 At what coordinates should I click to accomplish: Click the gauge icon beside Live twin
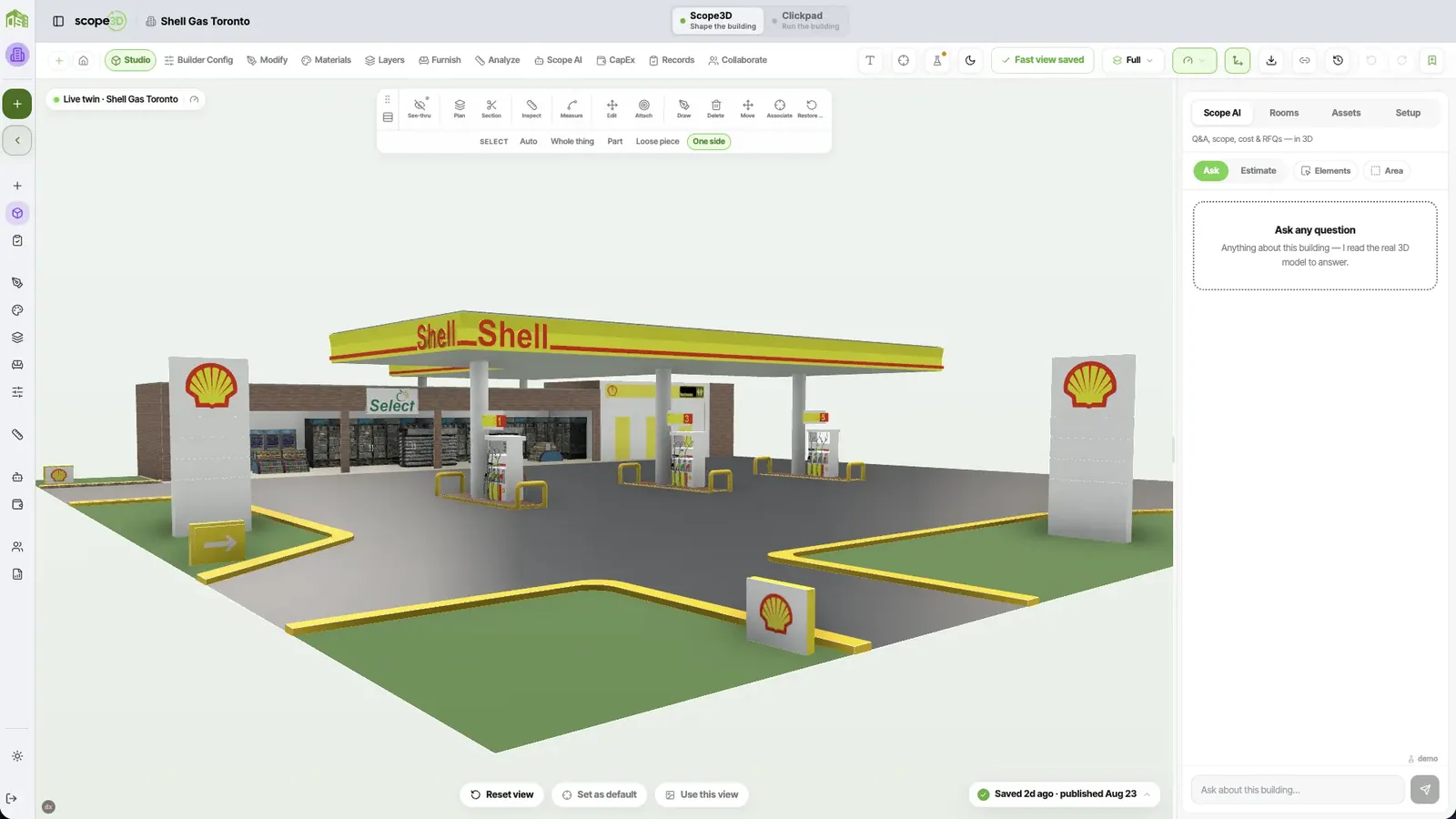(x=194, y=99)
